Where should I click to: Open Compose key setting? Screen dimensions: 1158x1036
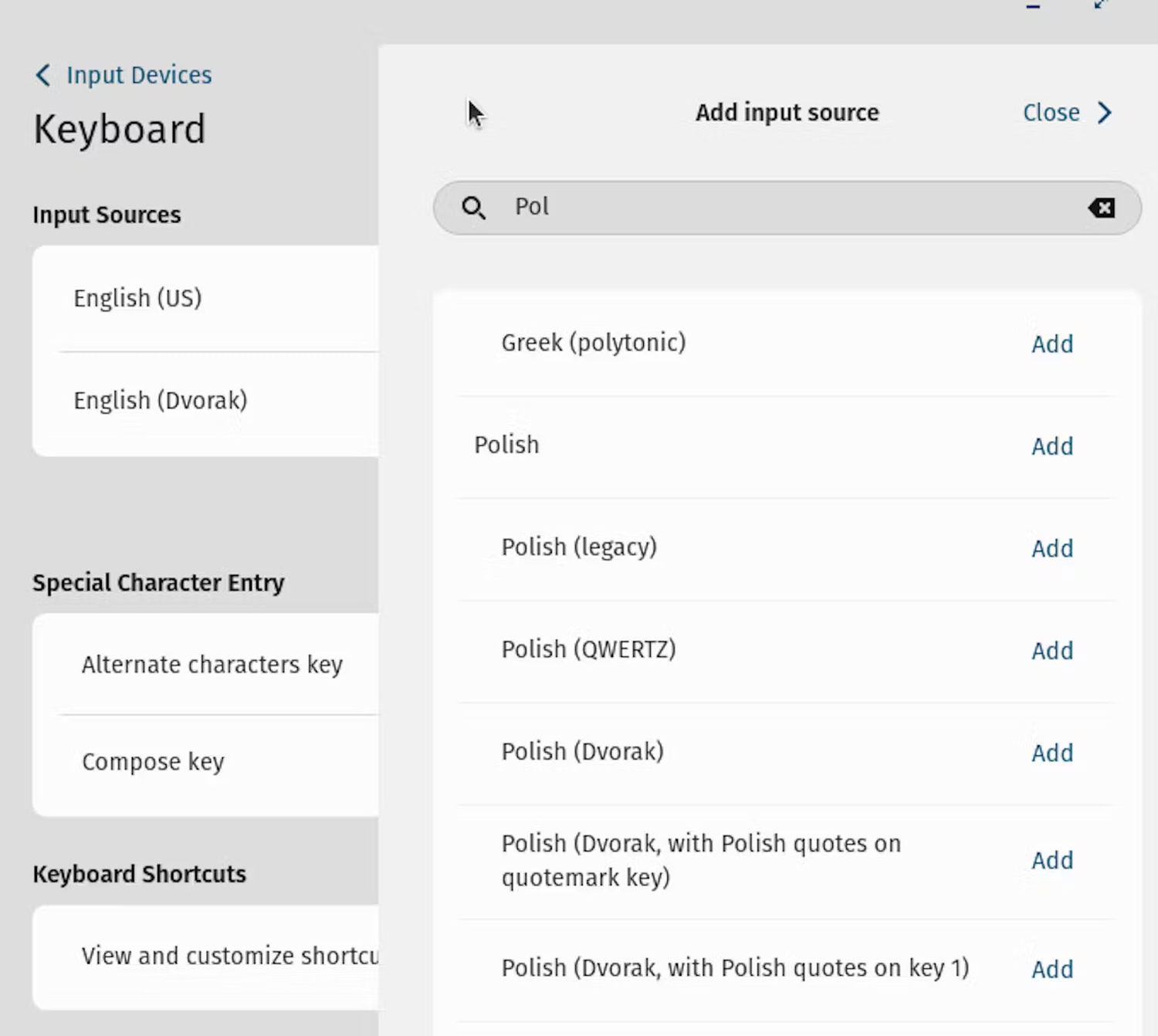click(153, 762)
